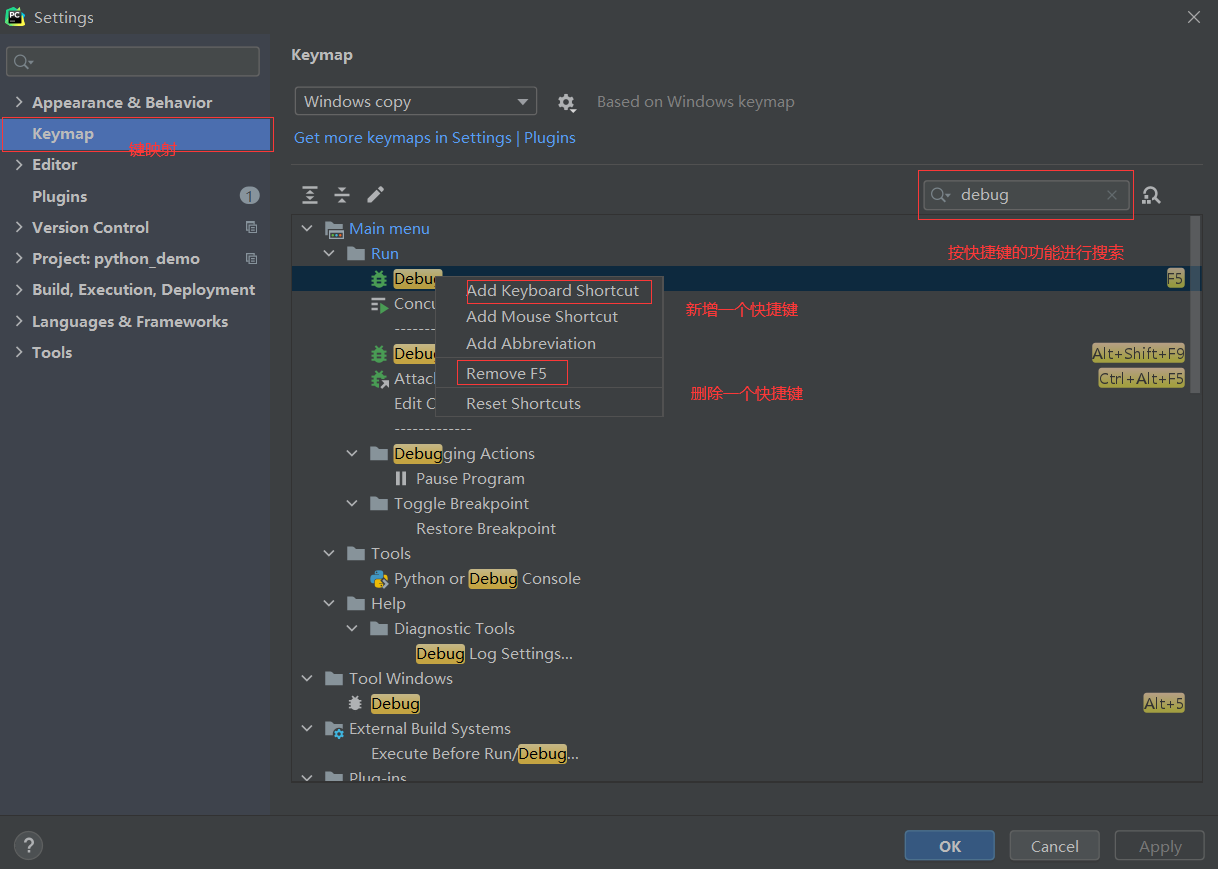Click the gear icon beside keymap dropdown
The height and width of the screenshot is (869, 1218).
[x=566, y=102]
